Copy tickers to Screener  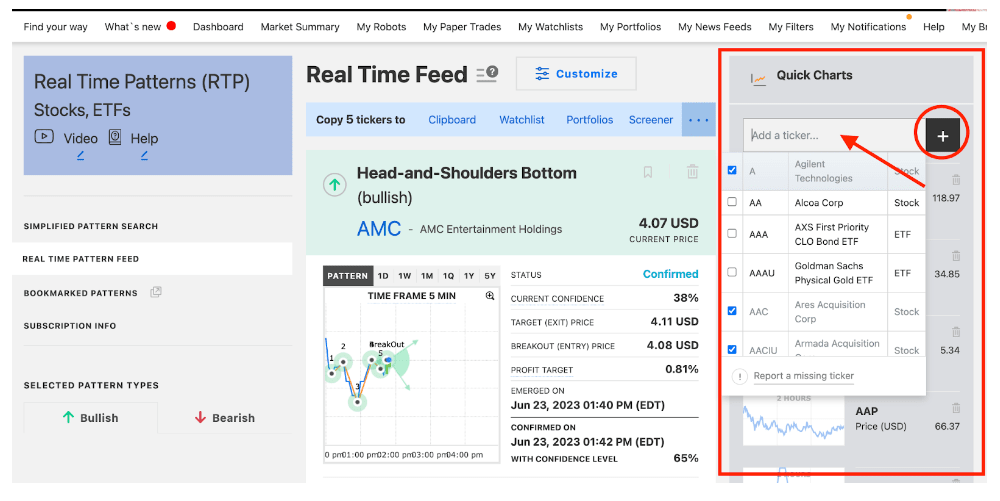651,120
